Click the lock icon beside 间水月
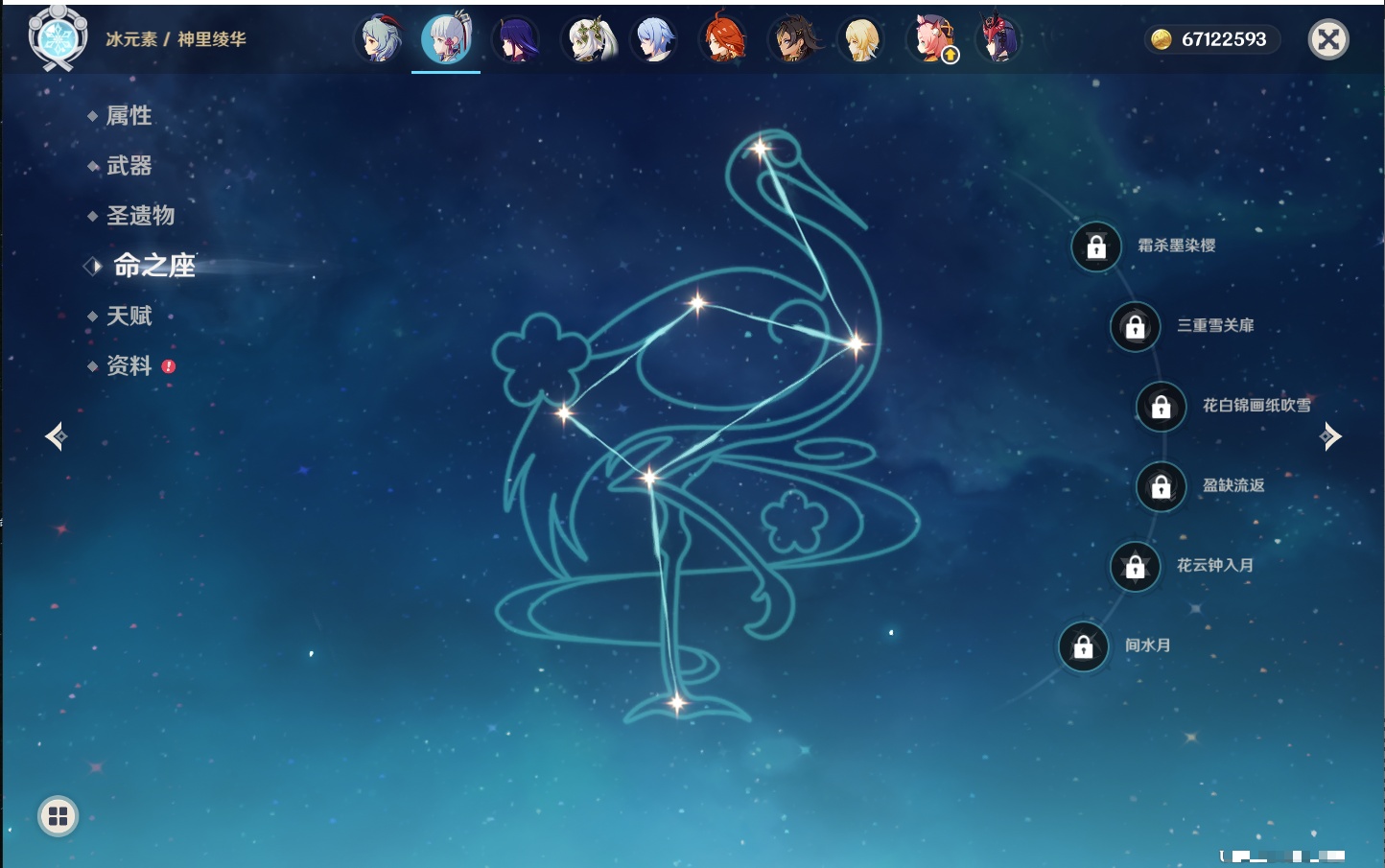The width and height of the screenshot is (1385, 868). coord(1083,646)
